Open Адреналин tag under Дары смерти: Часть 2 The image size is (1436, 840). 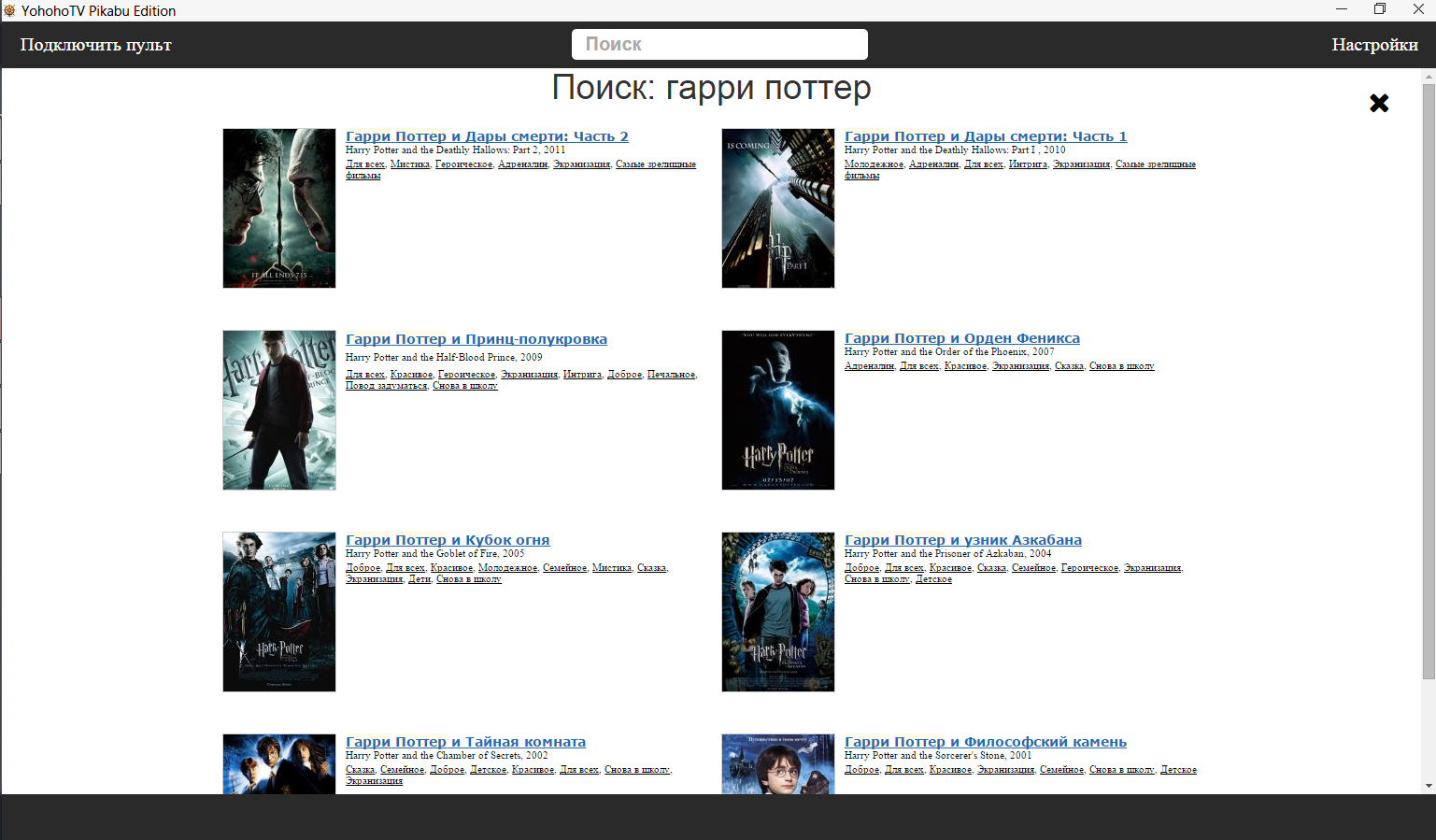point(522,164)
